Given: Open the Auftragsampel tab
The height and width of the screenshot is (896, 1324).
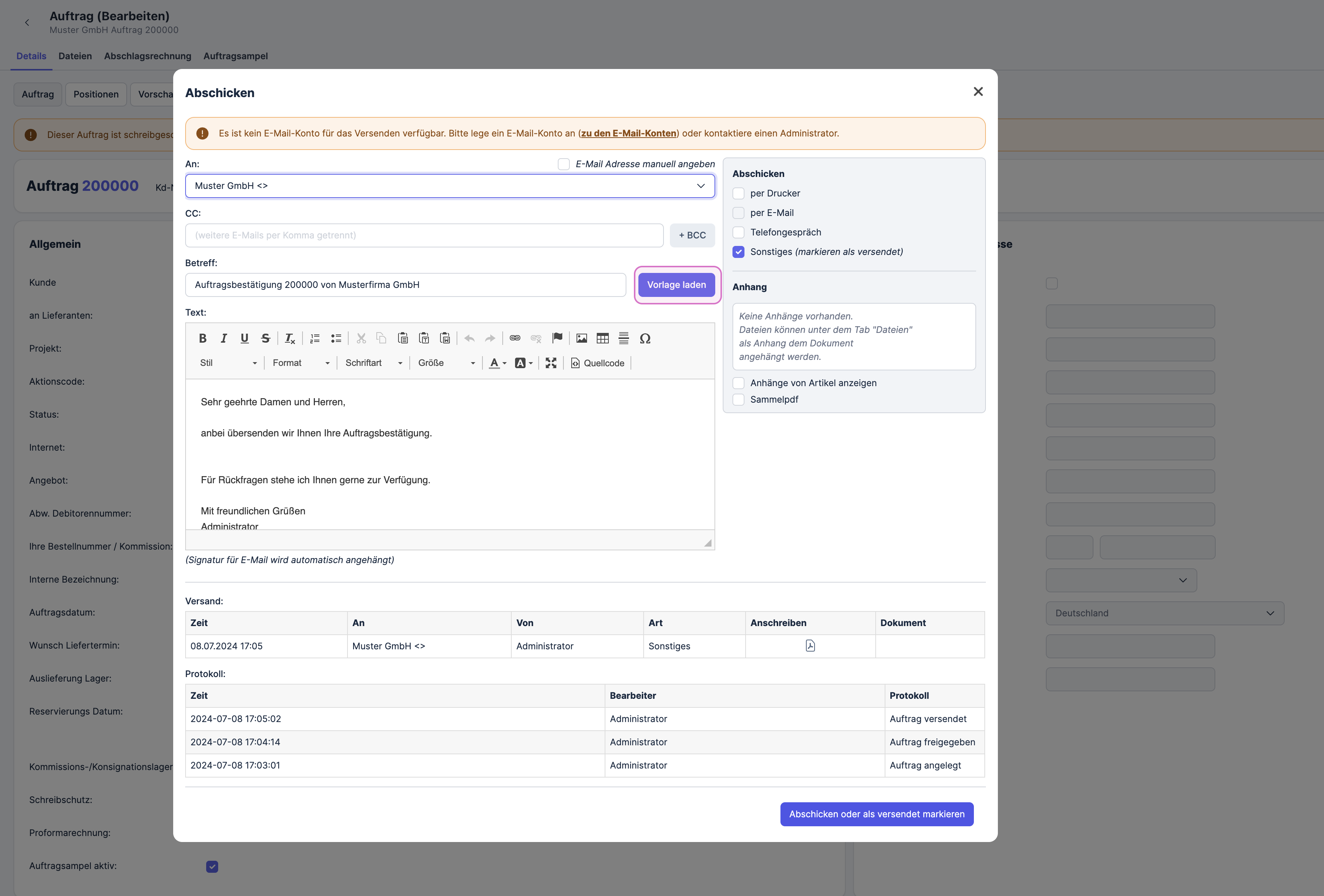Looking at the screenshot, I should pos(235,56).
